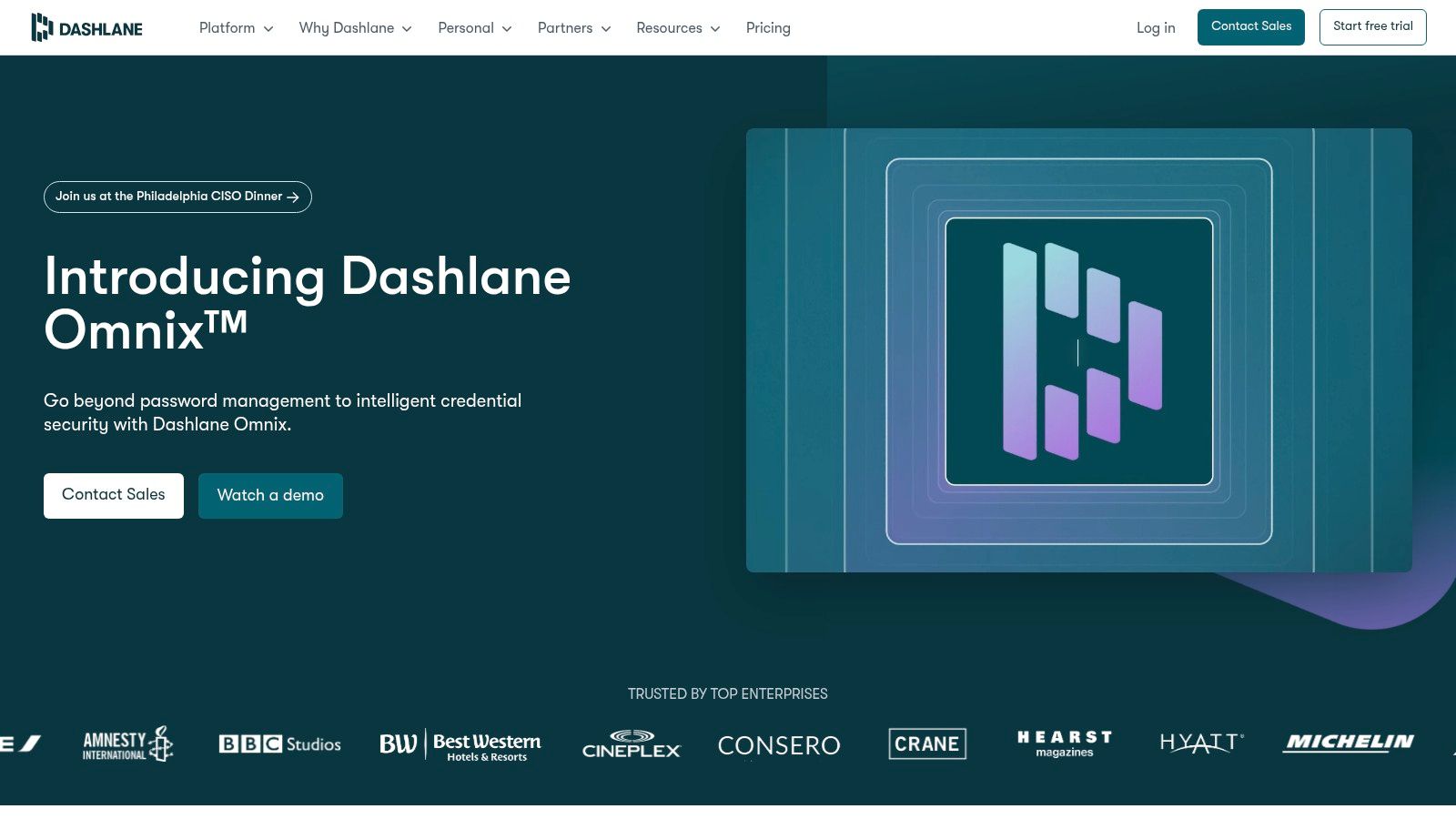
Task: Open the Partners dropdown chevron
Action: (x=606, y=29)
